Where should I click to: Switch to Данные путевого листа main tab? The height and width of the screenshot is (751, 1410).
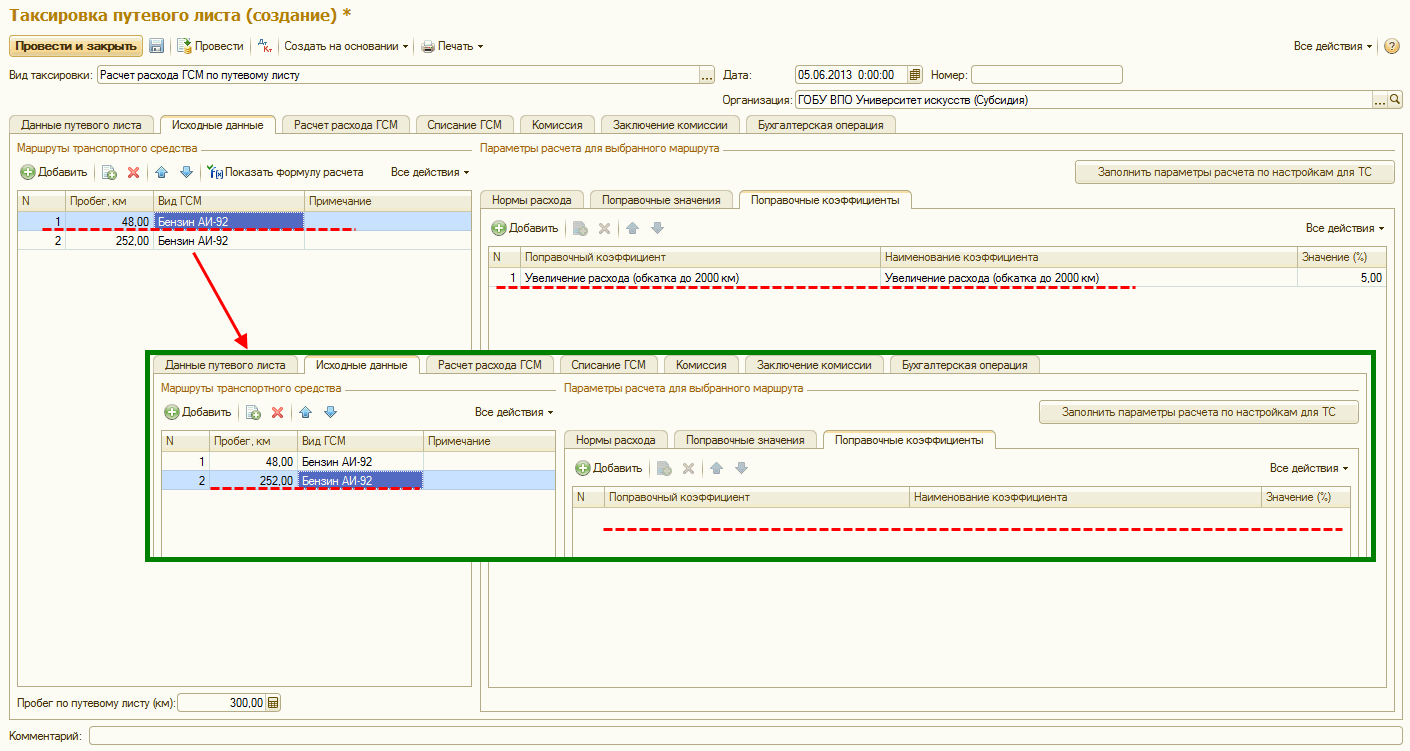(82, 125)
